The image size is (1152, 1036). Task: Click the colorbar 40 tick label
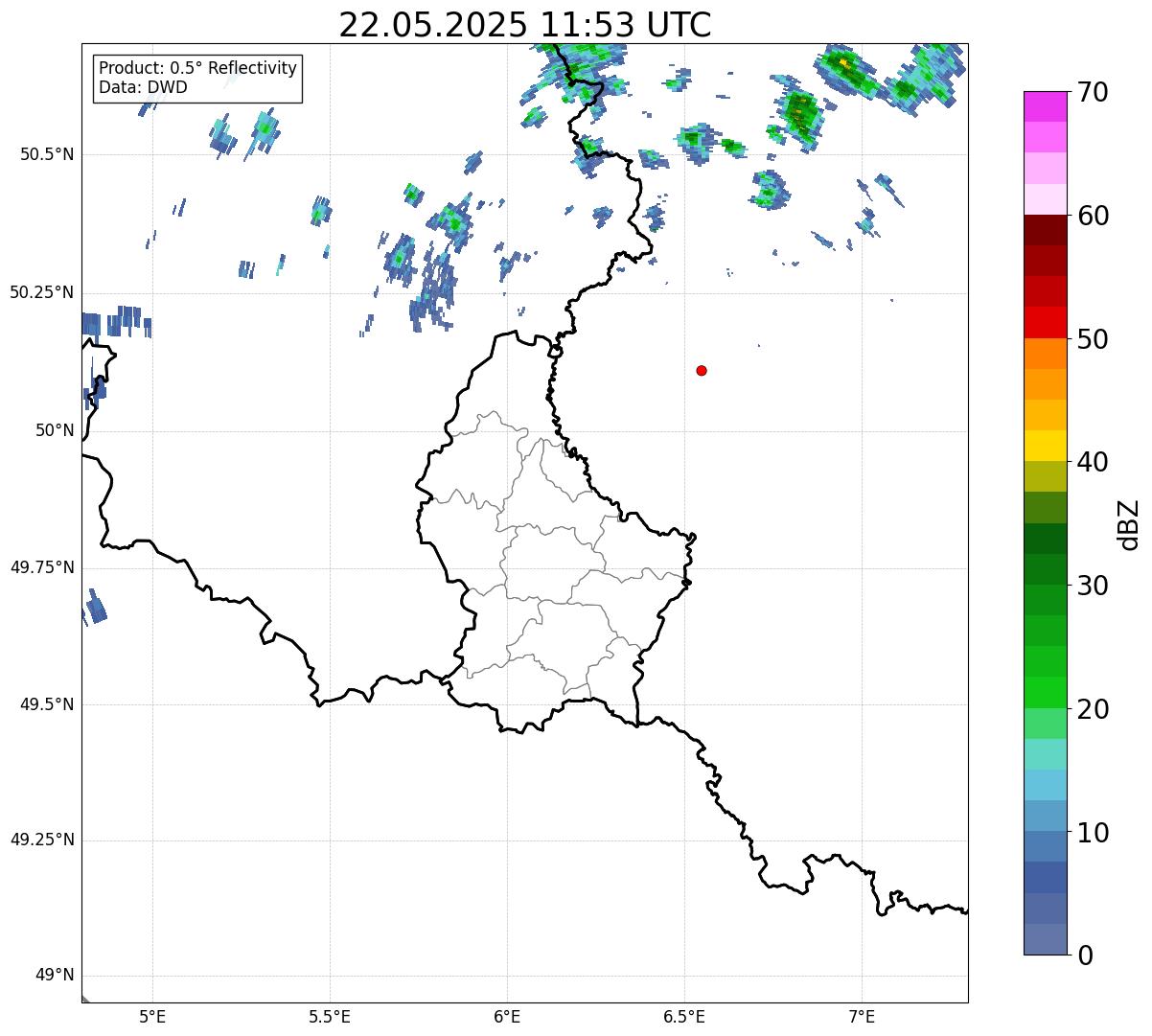(x=1094, y=462)
